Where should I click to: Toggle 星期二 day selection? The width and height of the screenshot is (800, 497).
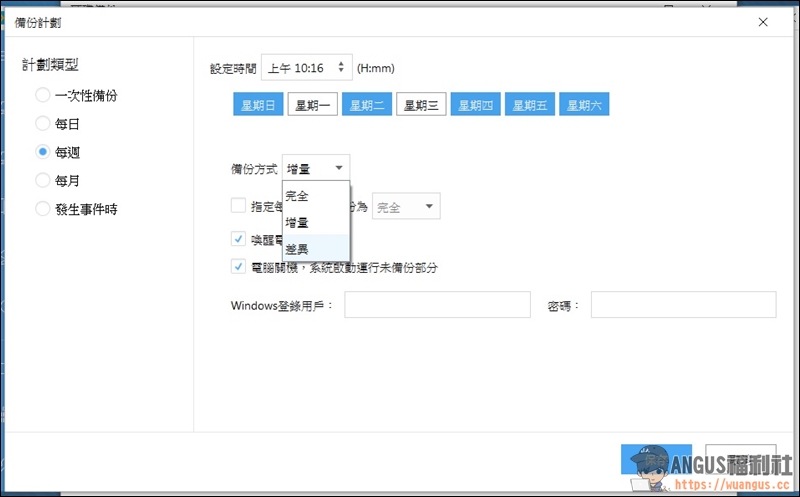pyautogui.click(x=367, y=105)
